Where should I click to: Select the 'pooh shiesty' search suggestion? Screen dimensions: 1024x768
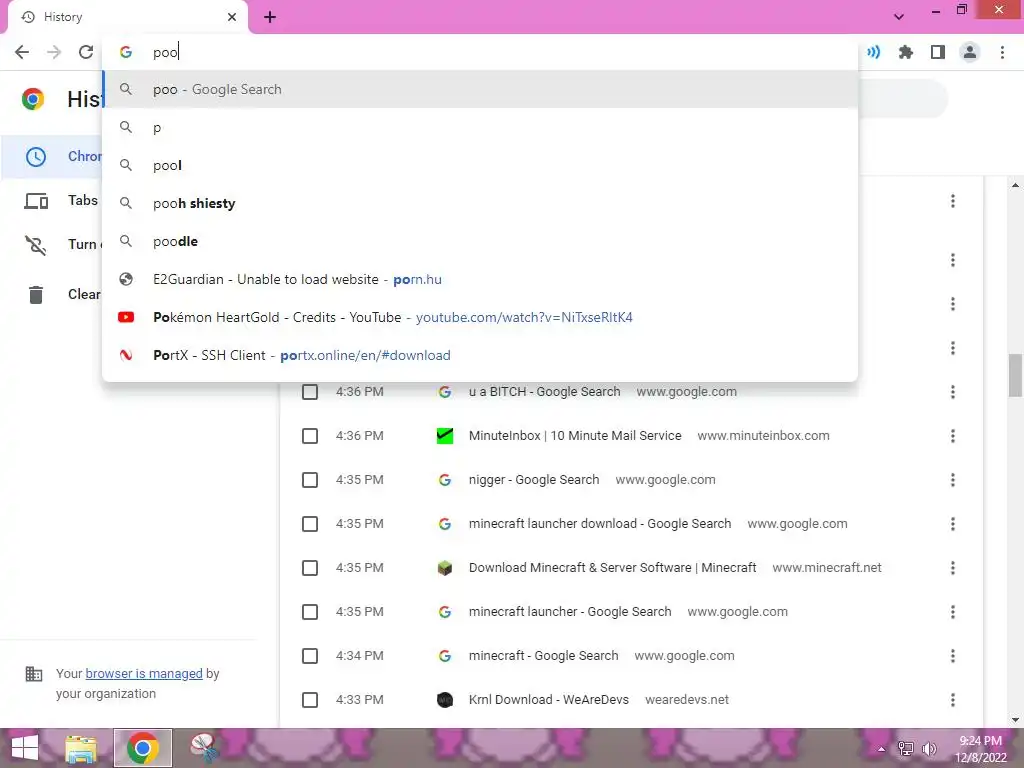click(480, 203)
